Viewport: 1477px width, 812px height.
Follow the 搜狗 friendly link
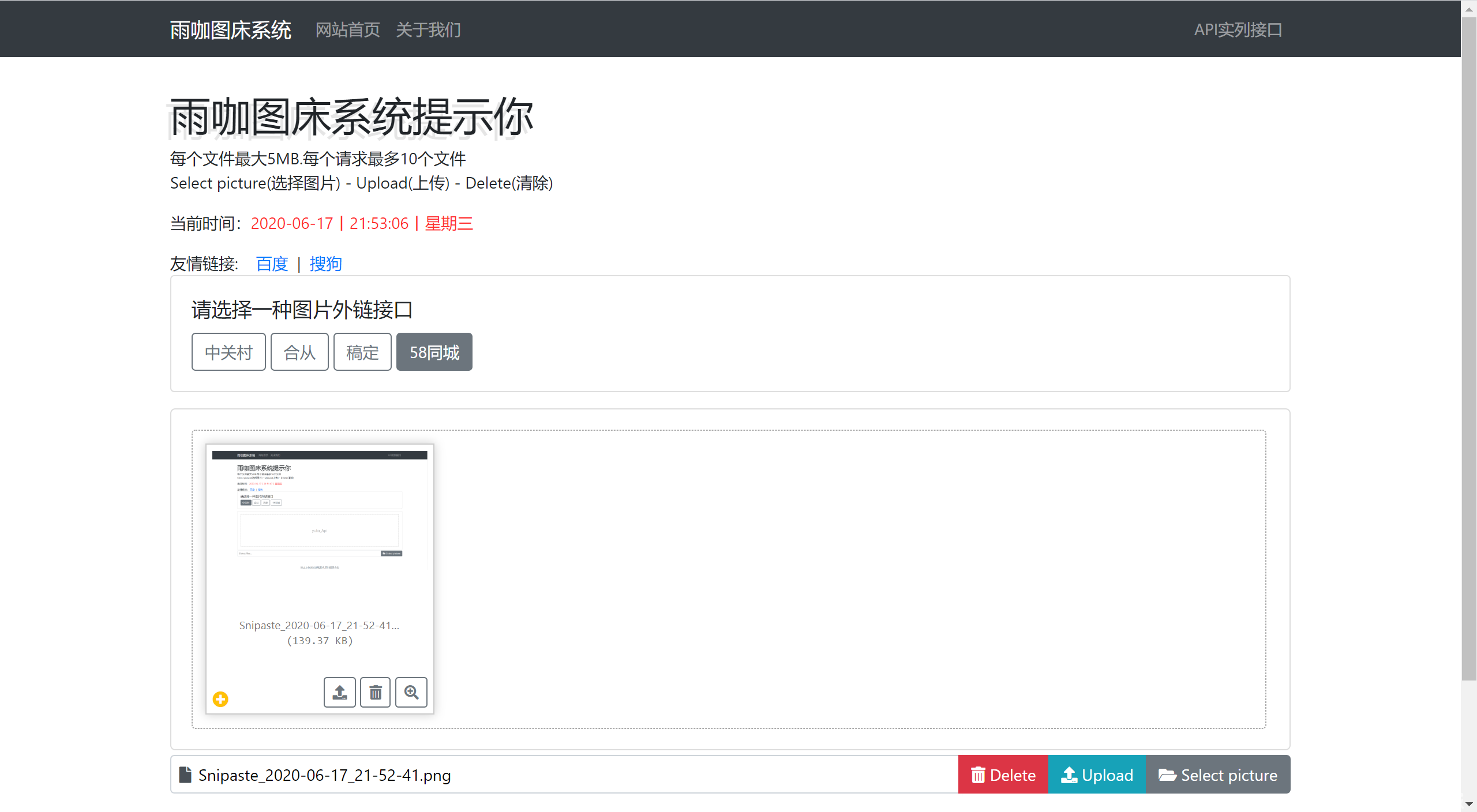coord(325,264)
